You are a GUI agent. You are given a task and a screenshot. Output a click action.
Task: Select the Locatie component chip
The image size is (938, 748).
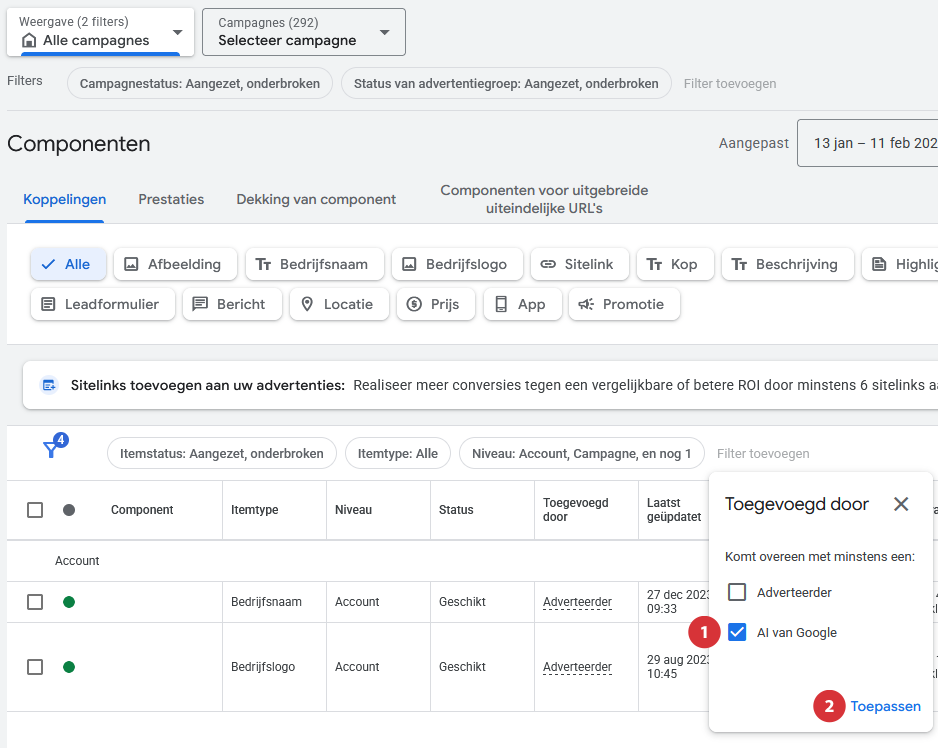click(337, 304)
